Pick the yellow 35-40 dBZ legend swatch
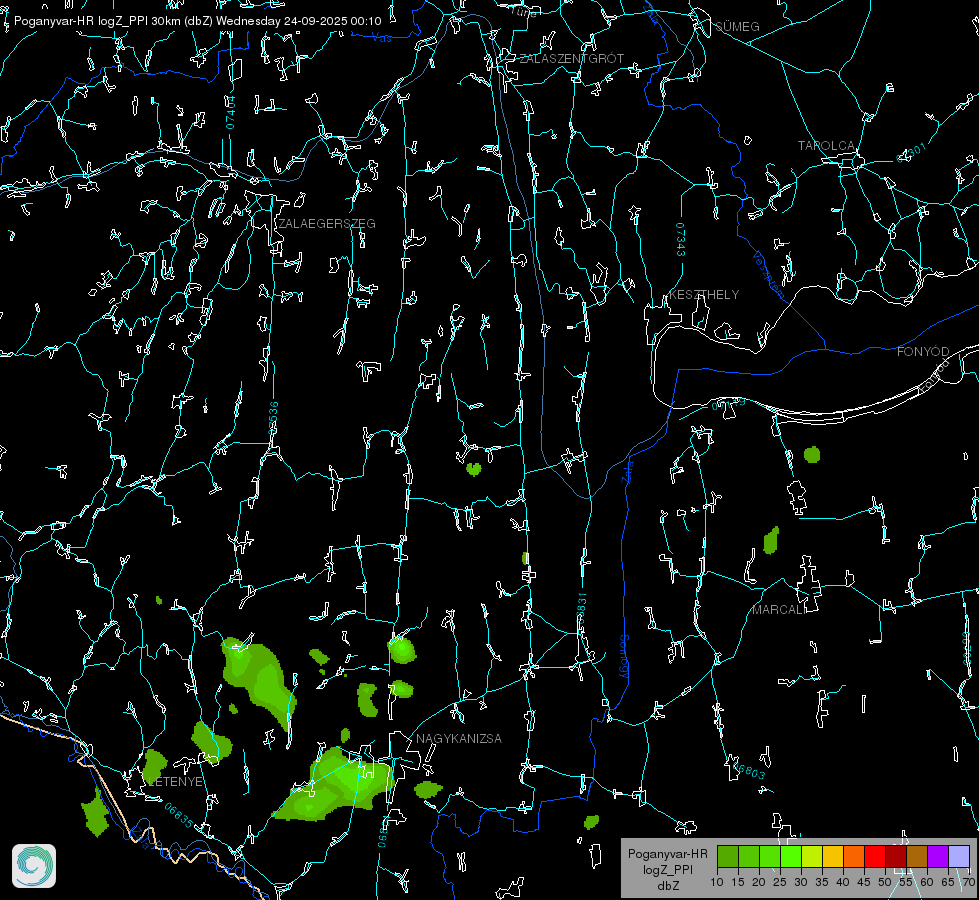 pos(832,856)
